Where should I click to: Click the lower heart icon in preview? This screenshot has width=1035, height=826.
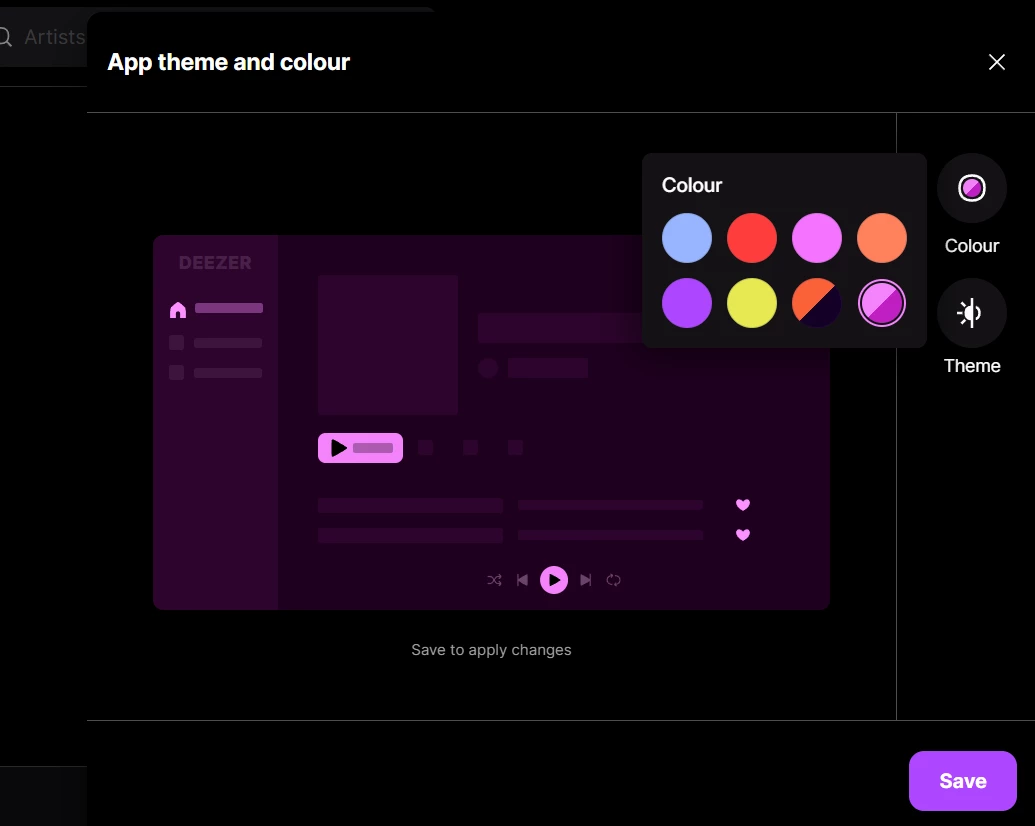click(743, 535)
